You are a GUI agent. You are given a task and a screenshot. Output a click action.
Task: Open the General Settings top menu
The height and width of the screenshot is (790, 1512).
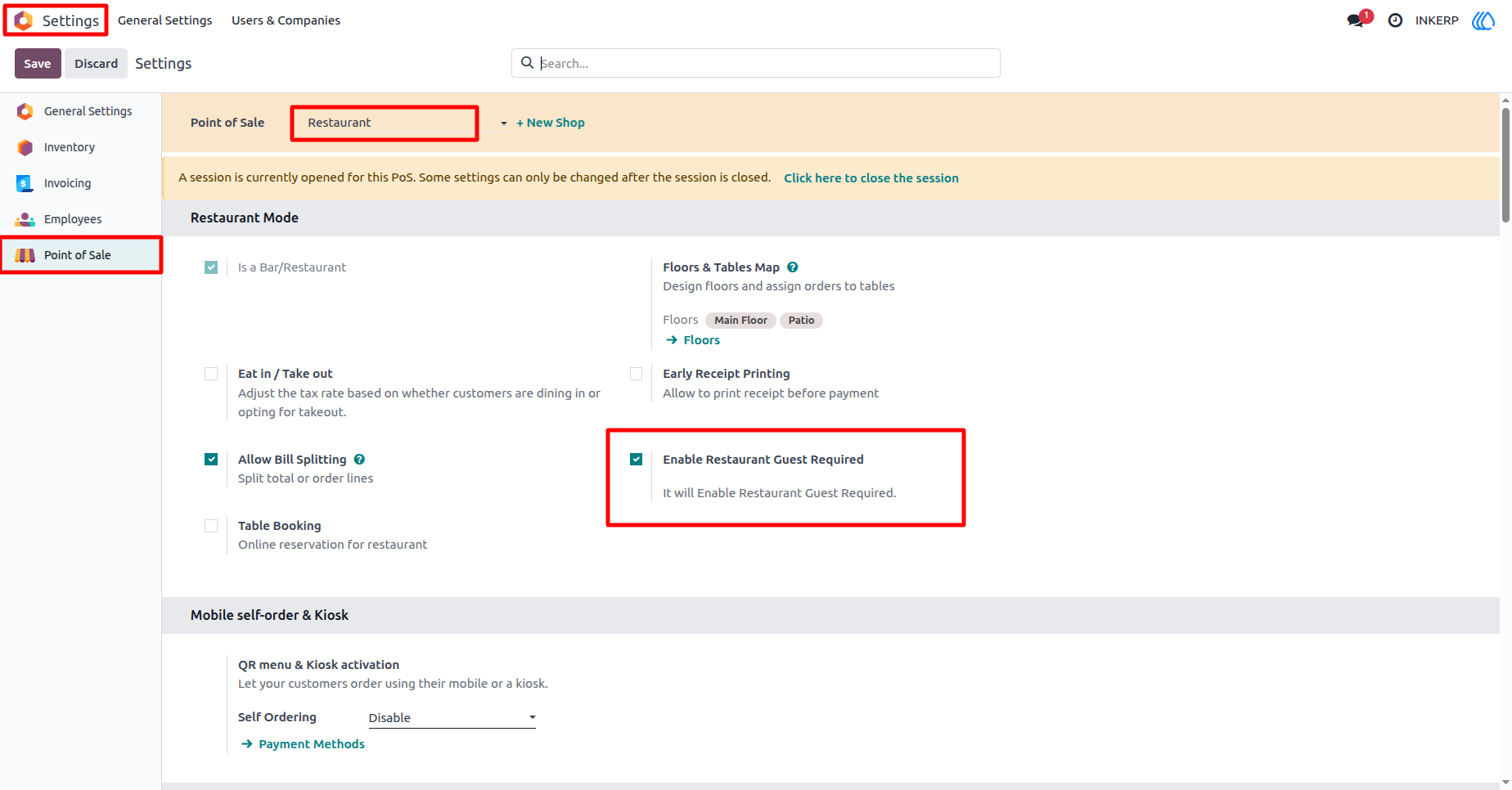[x=164, y=20]
